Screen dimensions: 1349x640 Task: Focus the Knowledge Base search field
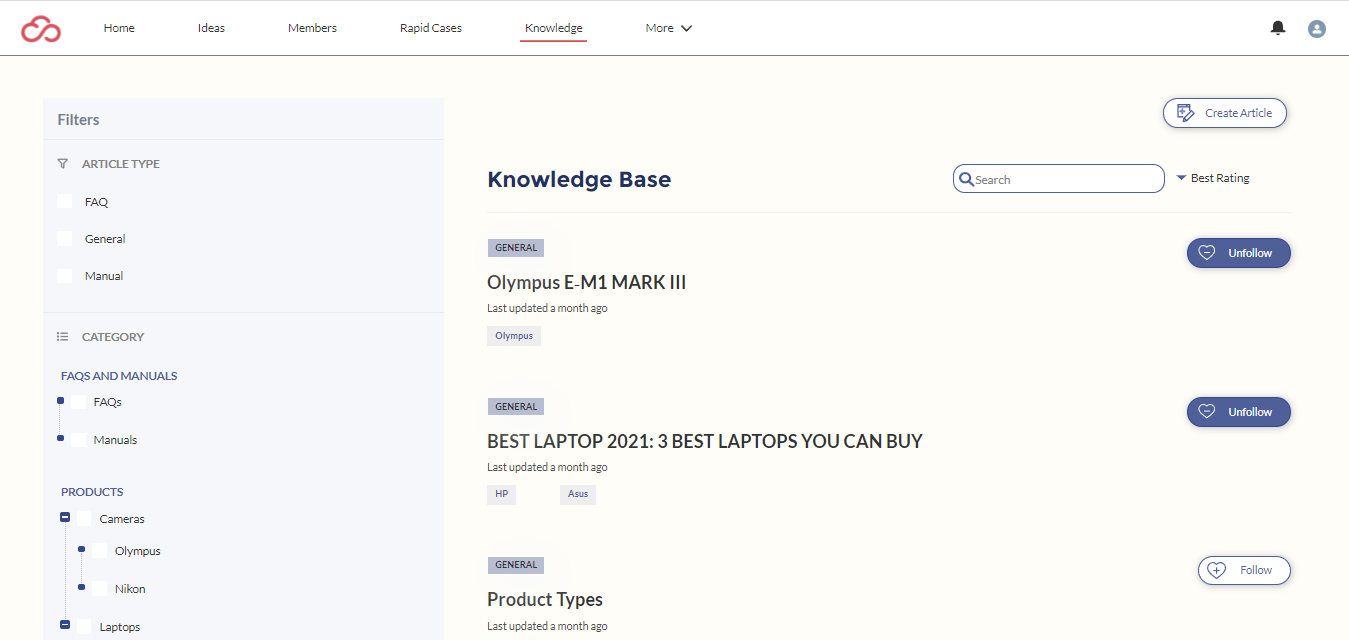pyautogui.click(x=1059, y=179)
